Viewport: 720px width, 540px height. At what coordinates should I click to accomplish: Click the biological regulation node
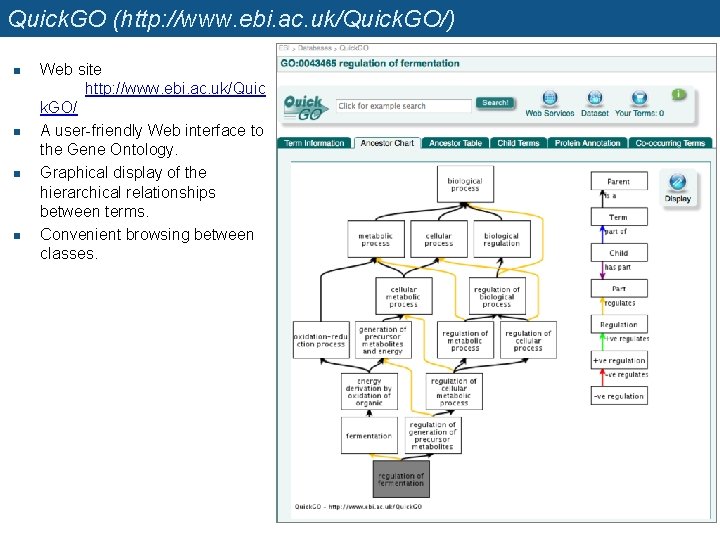coord(501,239)
